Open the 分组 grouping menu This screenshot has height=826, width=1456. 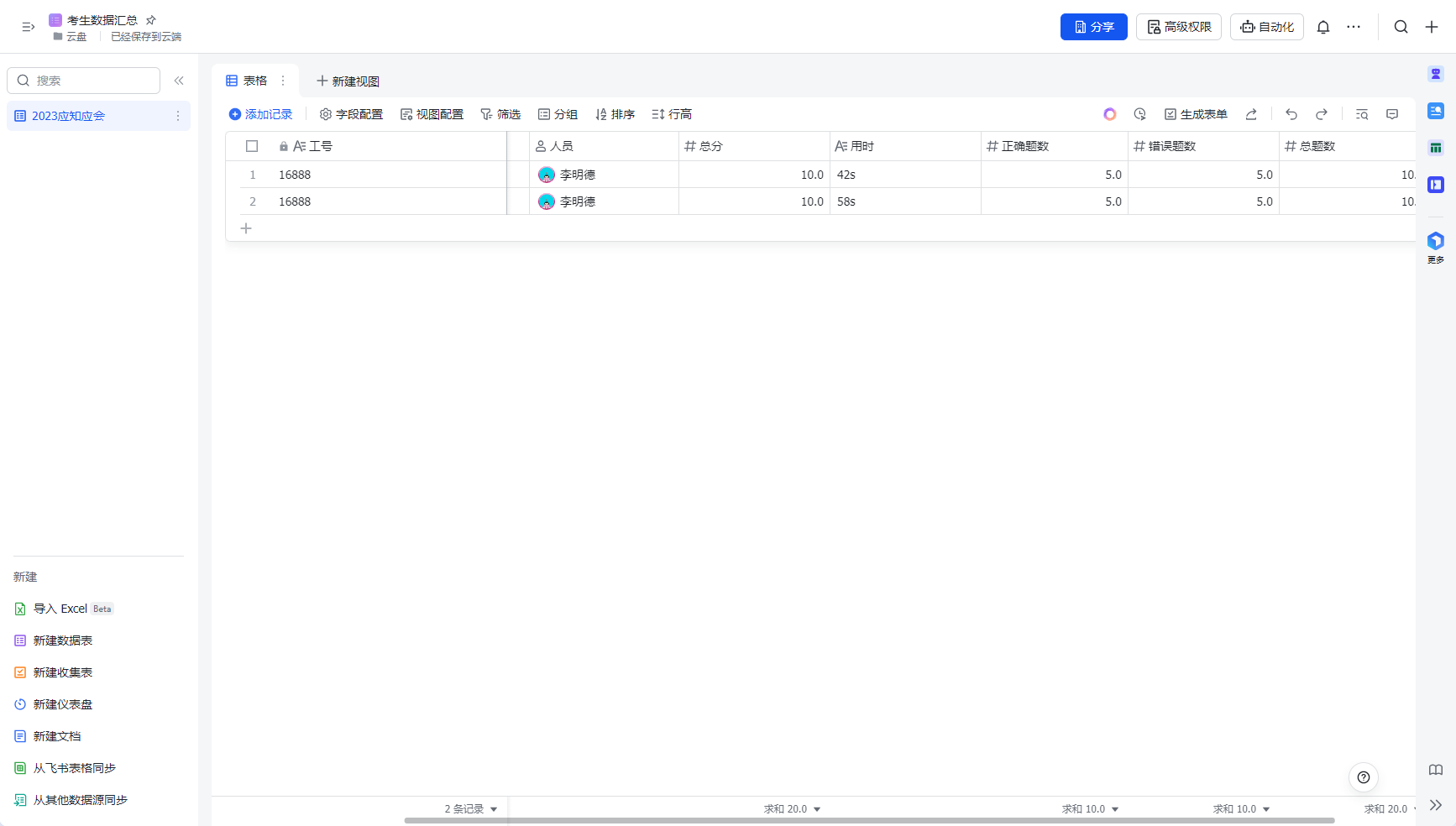[x=558, y=114]
